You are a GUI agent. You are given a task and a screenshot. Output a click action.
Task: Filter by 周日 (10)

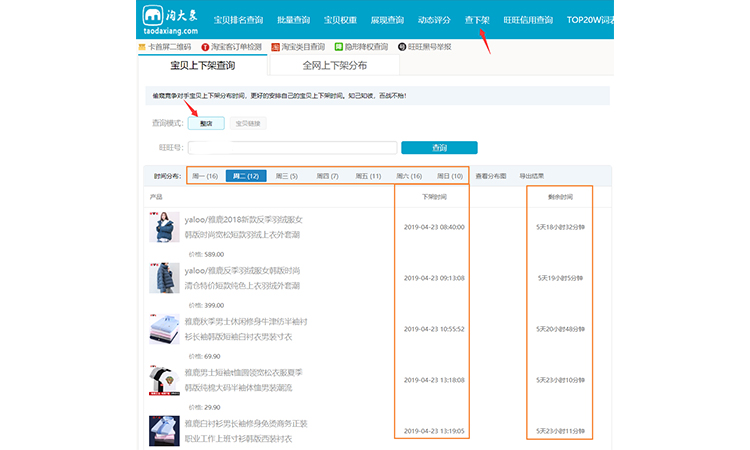[x=450, y=176]
